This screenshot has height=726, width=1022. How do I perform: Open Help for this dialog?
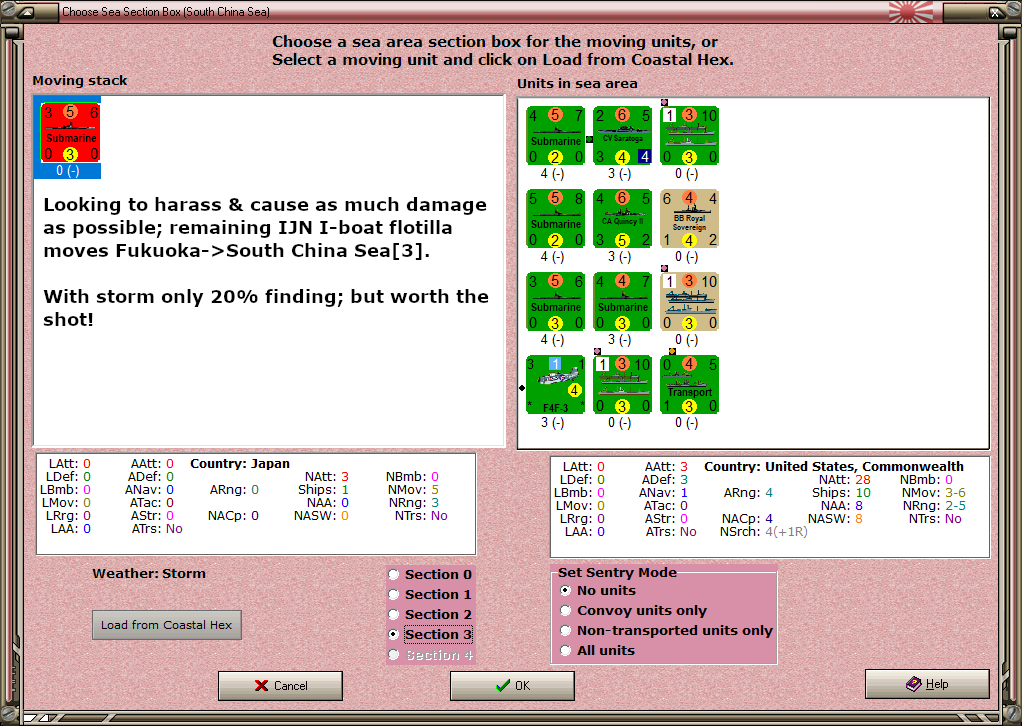[x=927, y=684]
